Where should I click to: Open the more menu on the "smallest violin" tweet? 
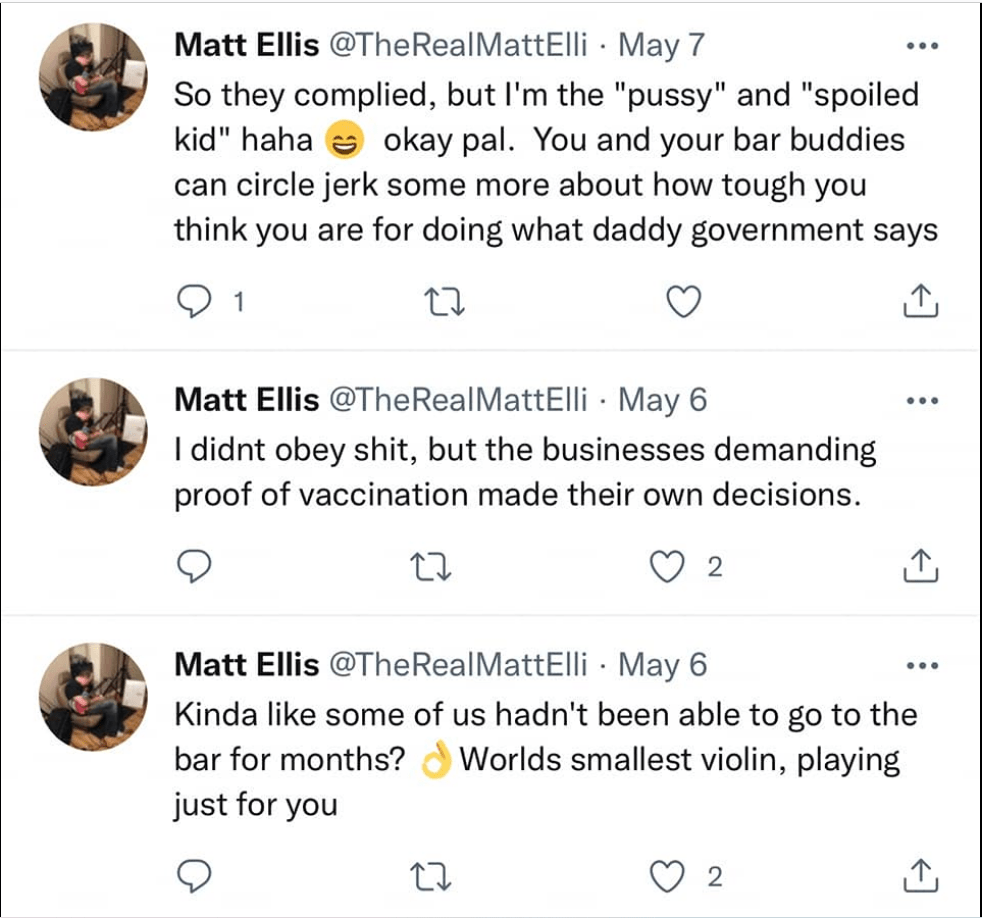tap(921, 665)
